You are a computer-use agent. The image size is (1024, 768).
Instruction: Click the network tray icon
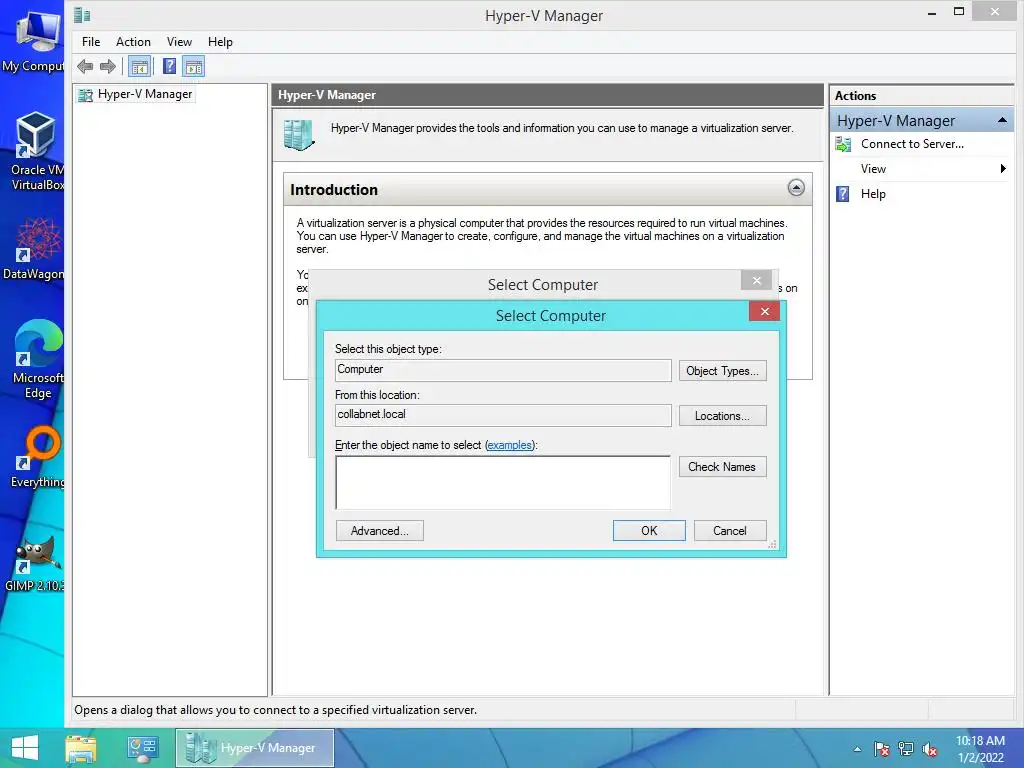click(906, 749)
